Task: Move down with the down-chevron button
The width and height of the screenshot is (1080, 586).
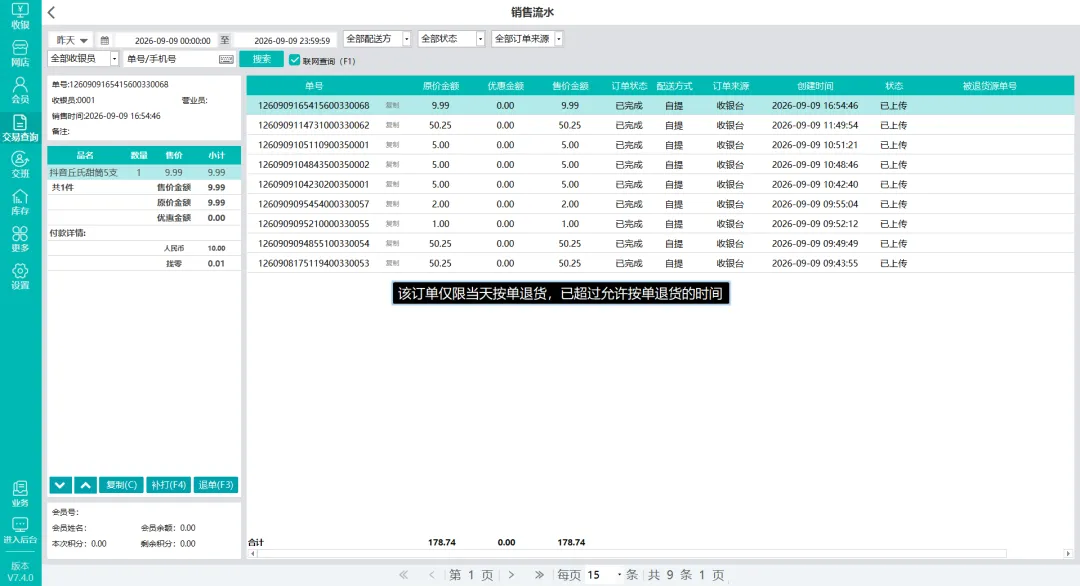Action: click(x=61, y=485)
